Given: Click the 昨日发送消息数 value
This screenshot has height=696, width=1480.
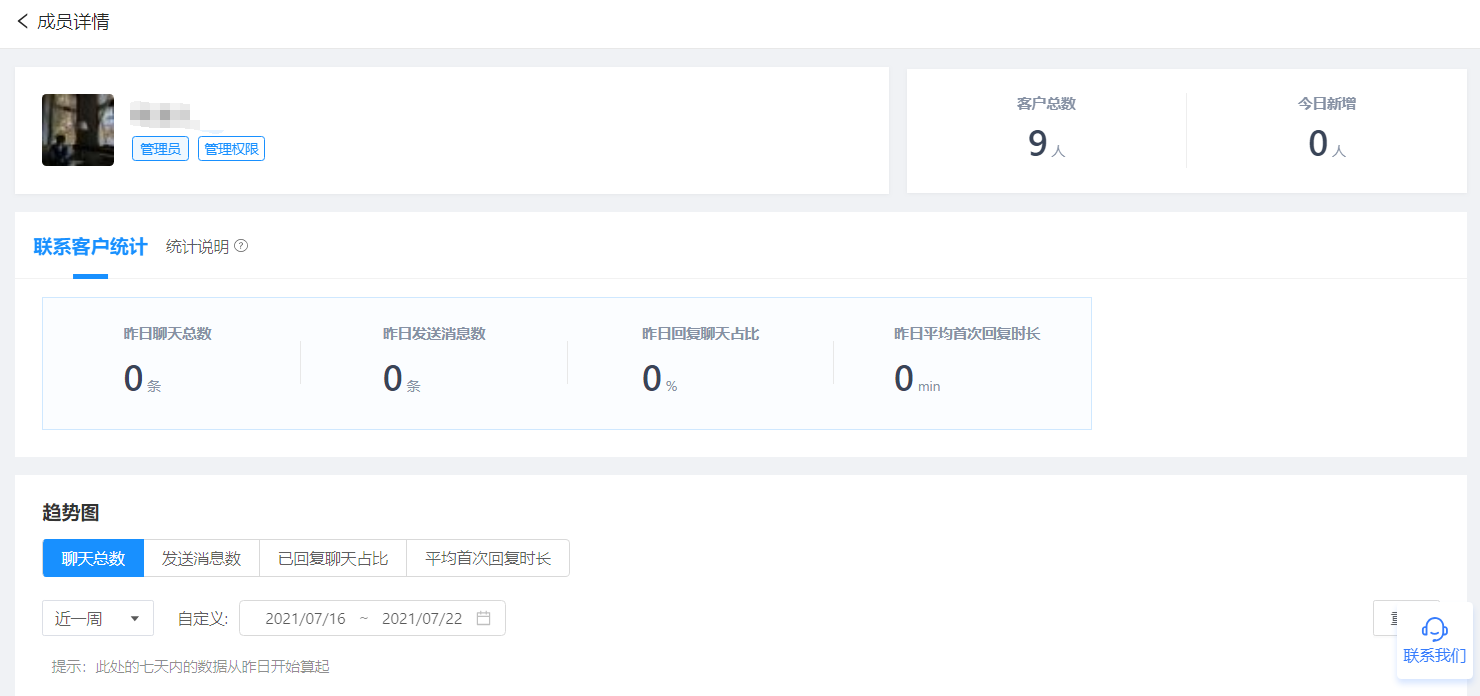Looking at the screenshot, I should click(401, 379).
